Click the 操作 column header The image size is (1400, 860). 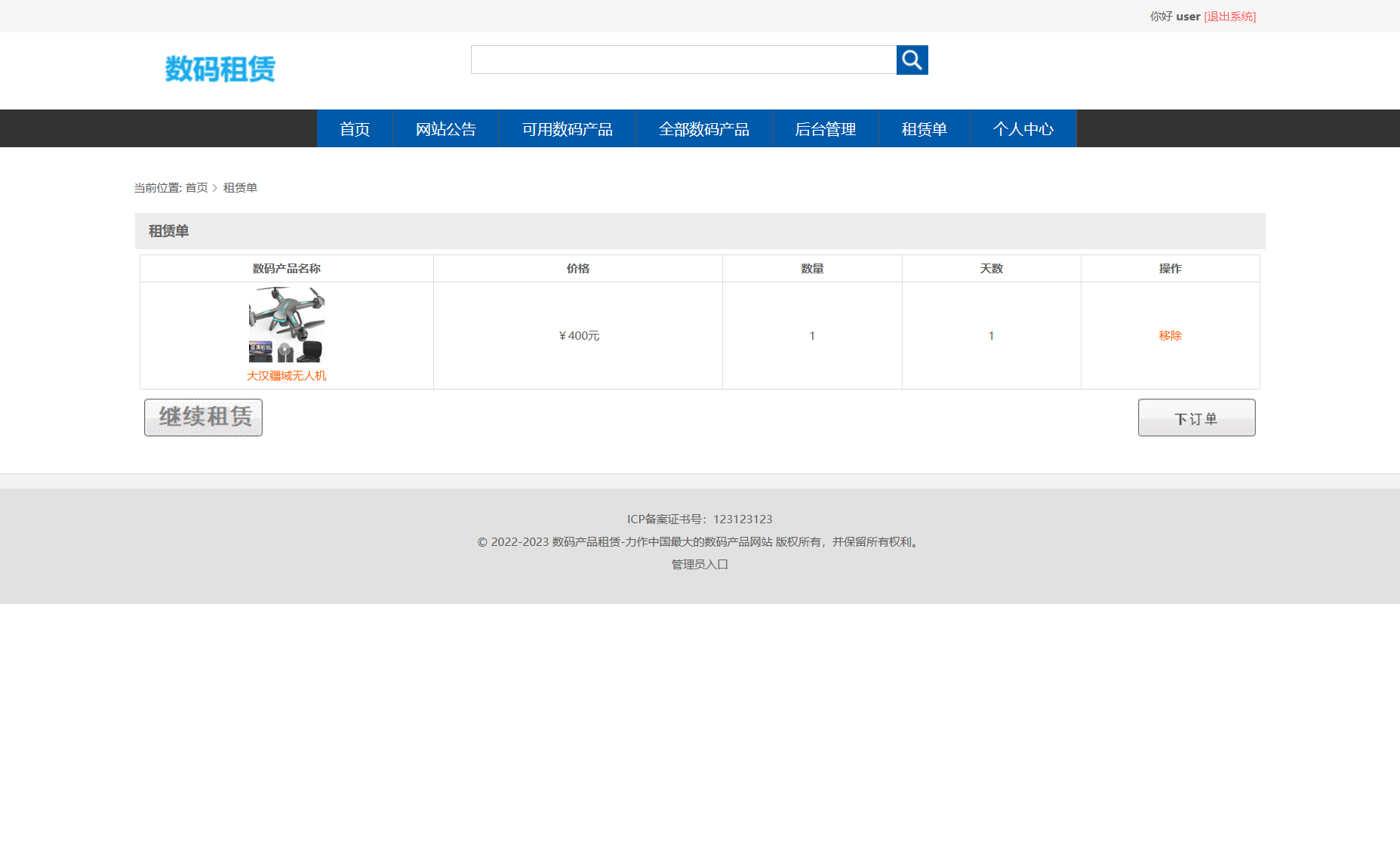[1171, 268]
